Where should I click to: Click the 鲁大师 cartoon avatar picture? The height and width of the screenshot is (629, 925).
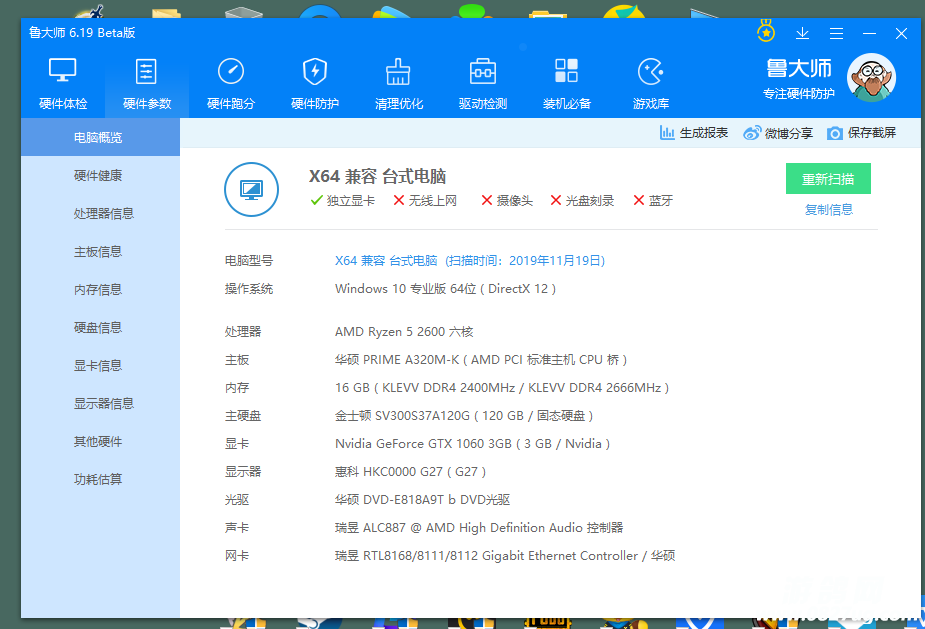pos(871,78)
